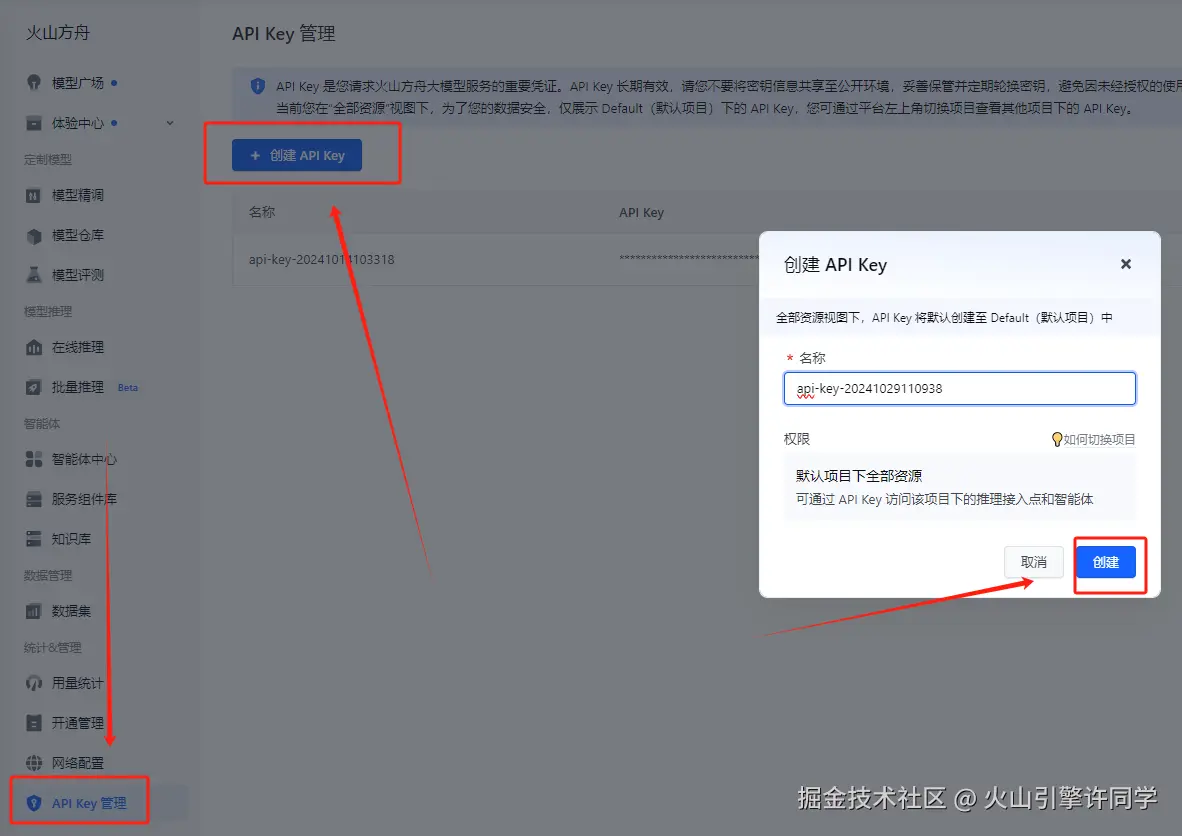
Task: Go to 模型仓库 page
Action: [x=78, y=235]
